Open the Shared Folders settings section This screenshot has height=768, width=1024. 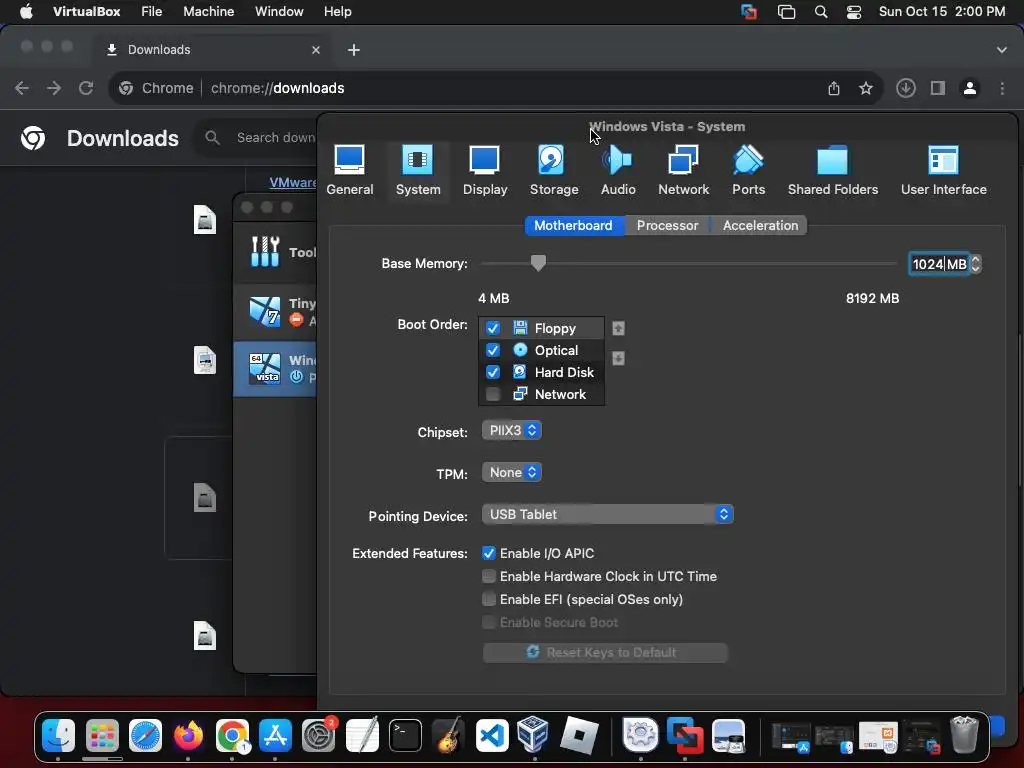pos(832,170)
